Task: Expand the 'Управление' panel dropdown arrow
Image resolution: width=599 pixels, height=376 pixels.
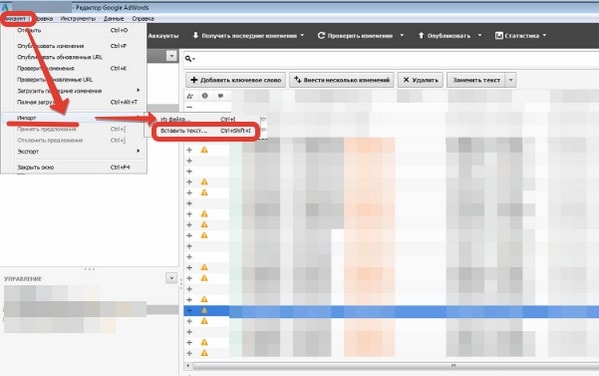Action: coord(172,278)
